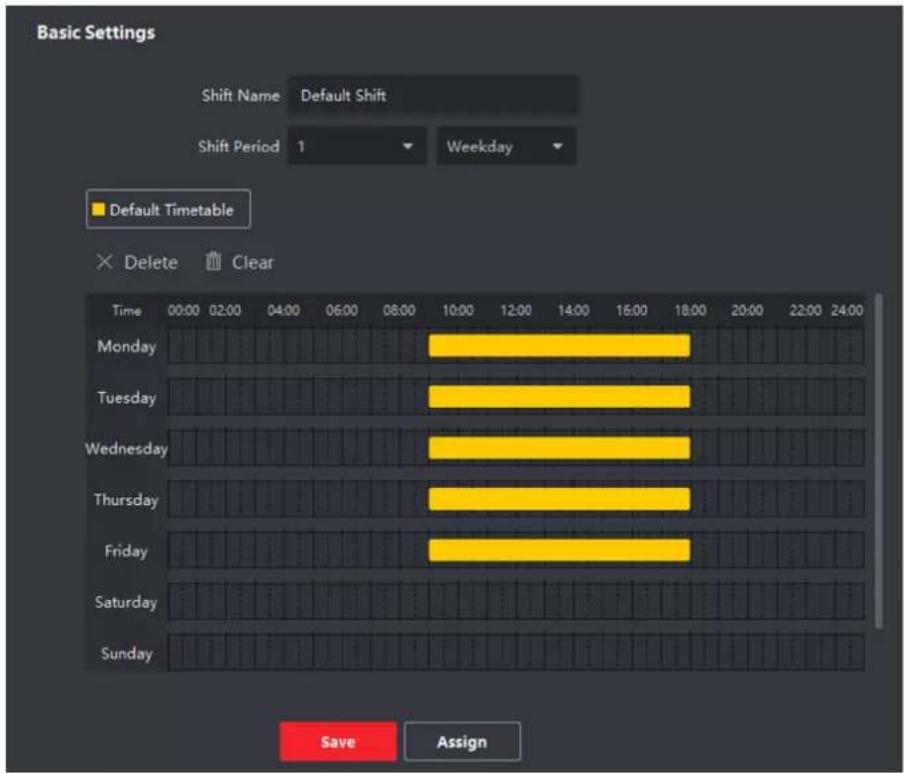The height and width of the screenshot is (773, 904).
Task: Click the Shift Name label
Action: tap(241, 95)
